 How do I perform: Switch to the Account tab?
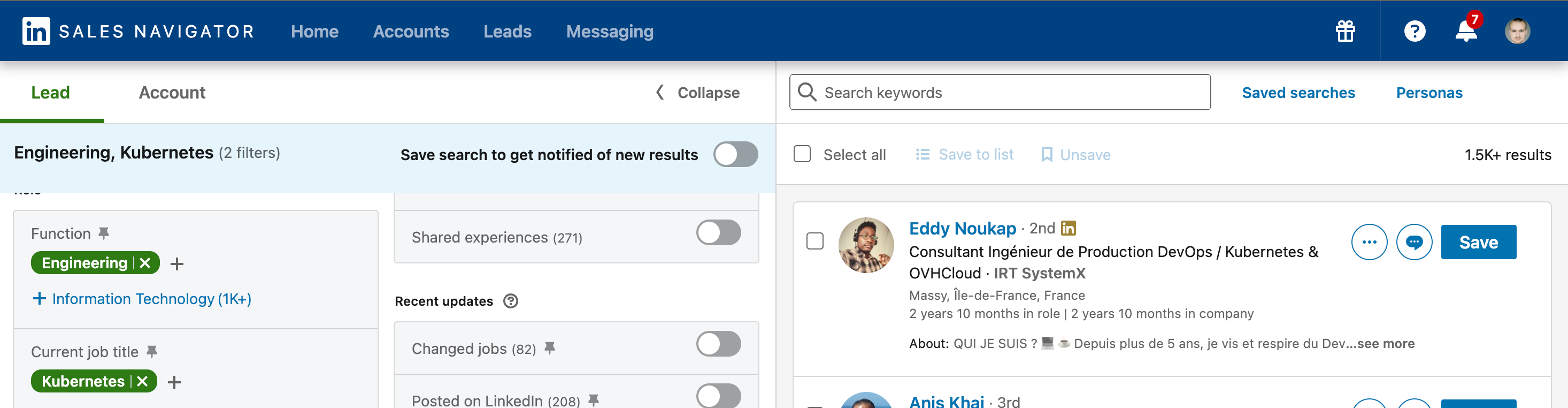[172, 93]
